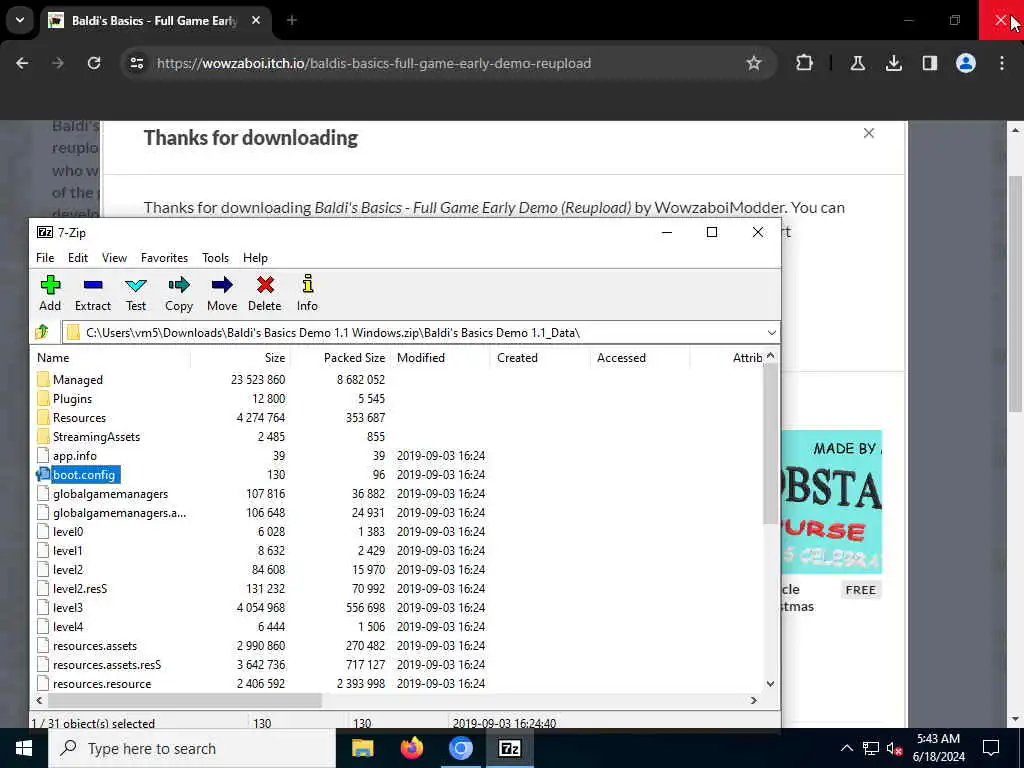This screenshot has width=1024, height=768.
Task: Select the globalgamemanagers file row
Action: click(x=103, y=494)
